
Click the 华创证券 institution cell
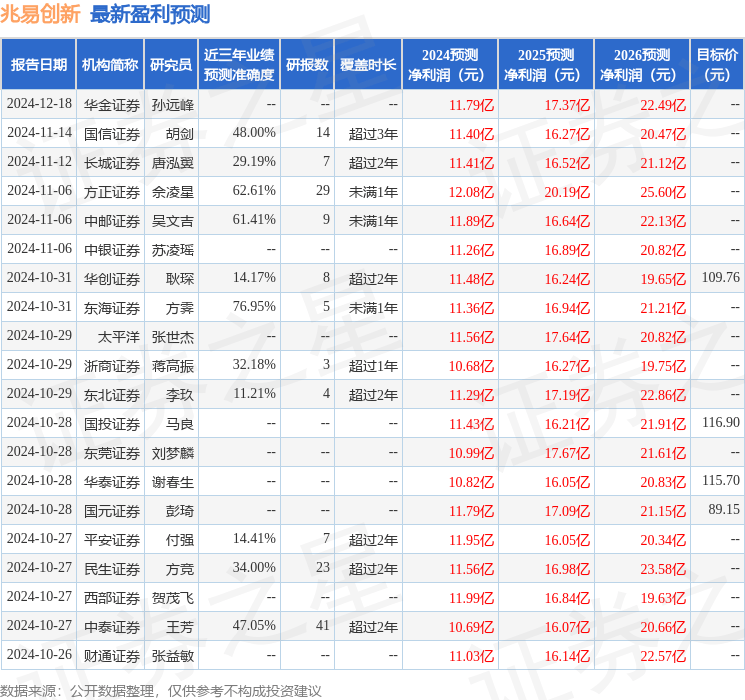pyautogui.click(x=112, y=279)
